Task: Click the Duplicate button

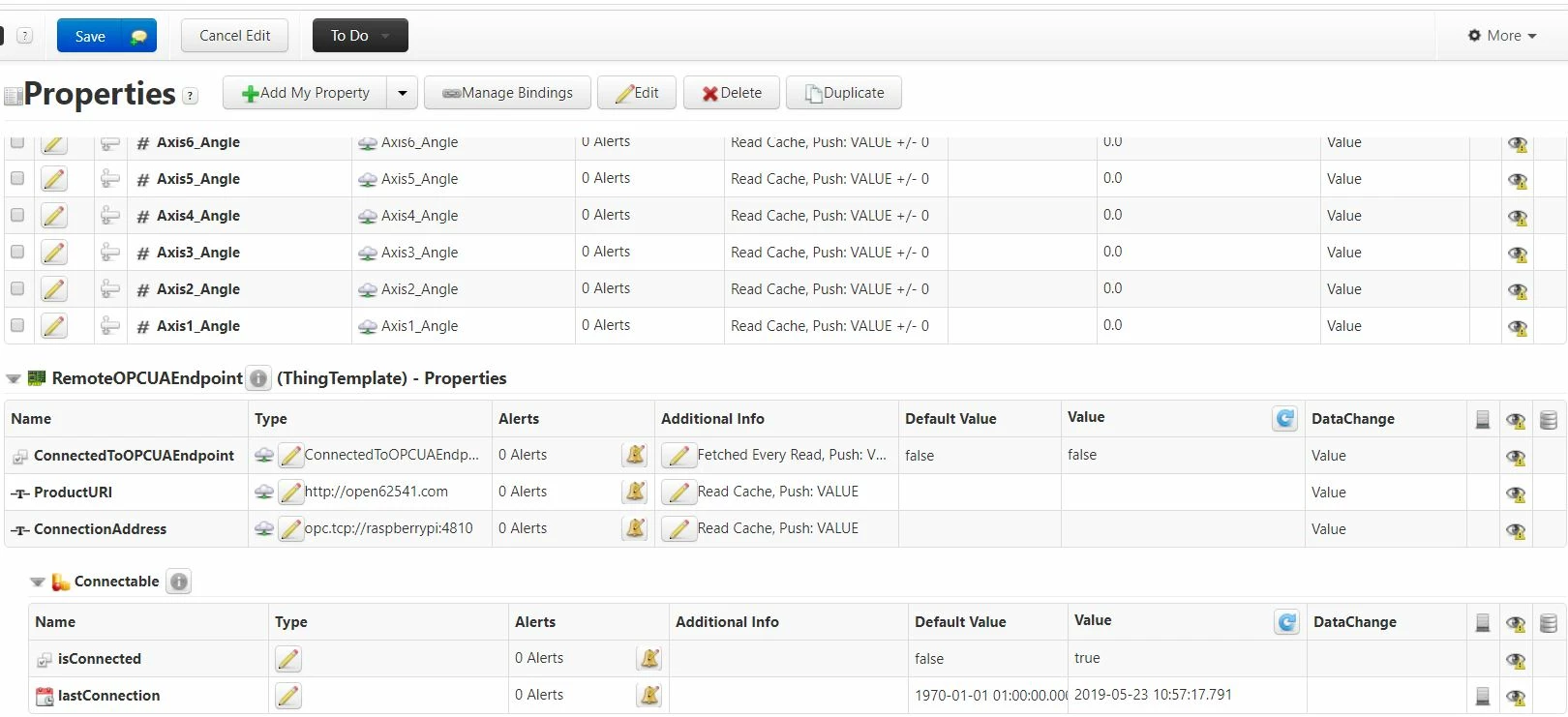Action: coord(844,93)
